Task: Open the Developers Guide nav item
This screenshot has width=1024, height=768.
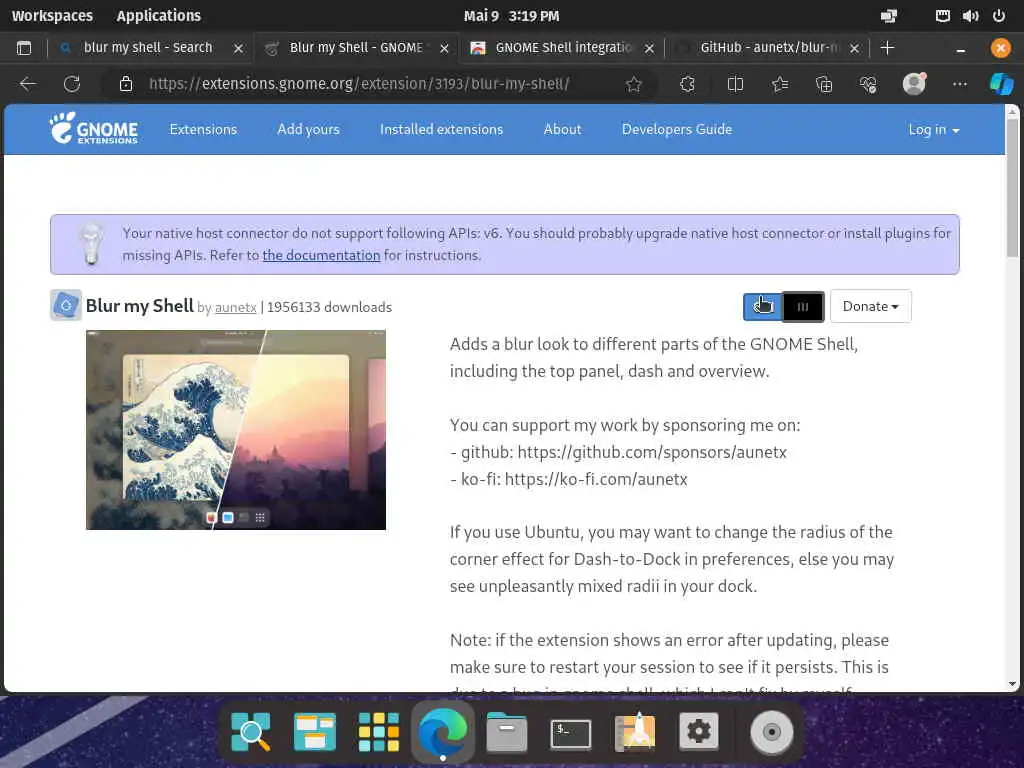Action: coord(677,129)
